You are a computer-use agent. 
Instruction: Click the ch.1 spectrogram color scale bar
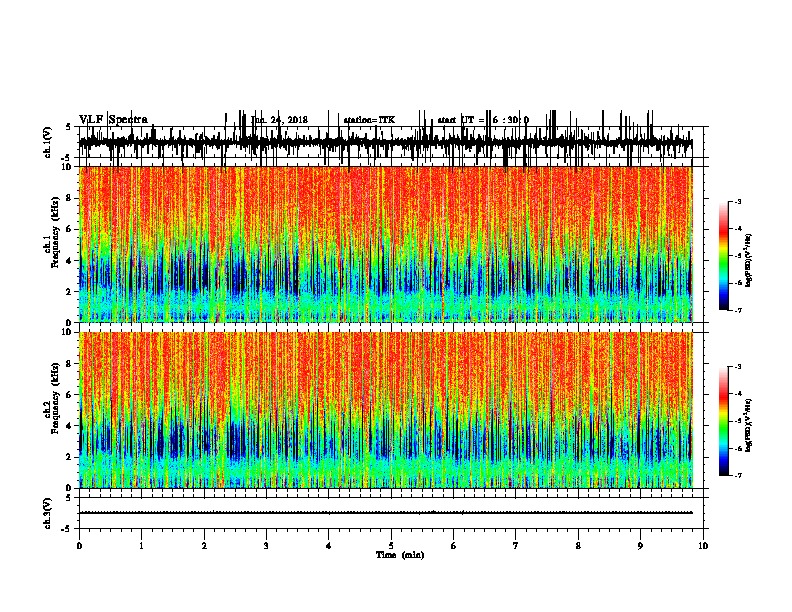[724, 256]
